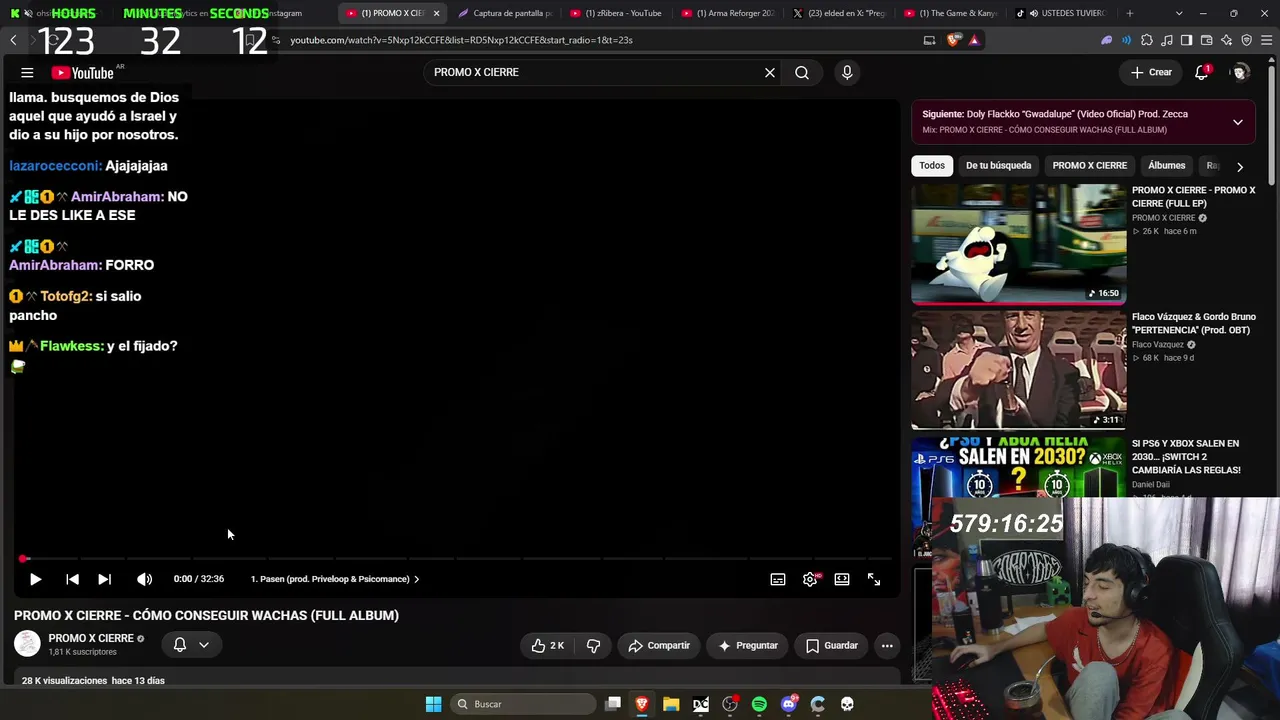Open Brave Shields lion icon
Viewport: 1280px width, 720px height.
coord(953,40)
